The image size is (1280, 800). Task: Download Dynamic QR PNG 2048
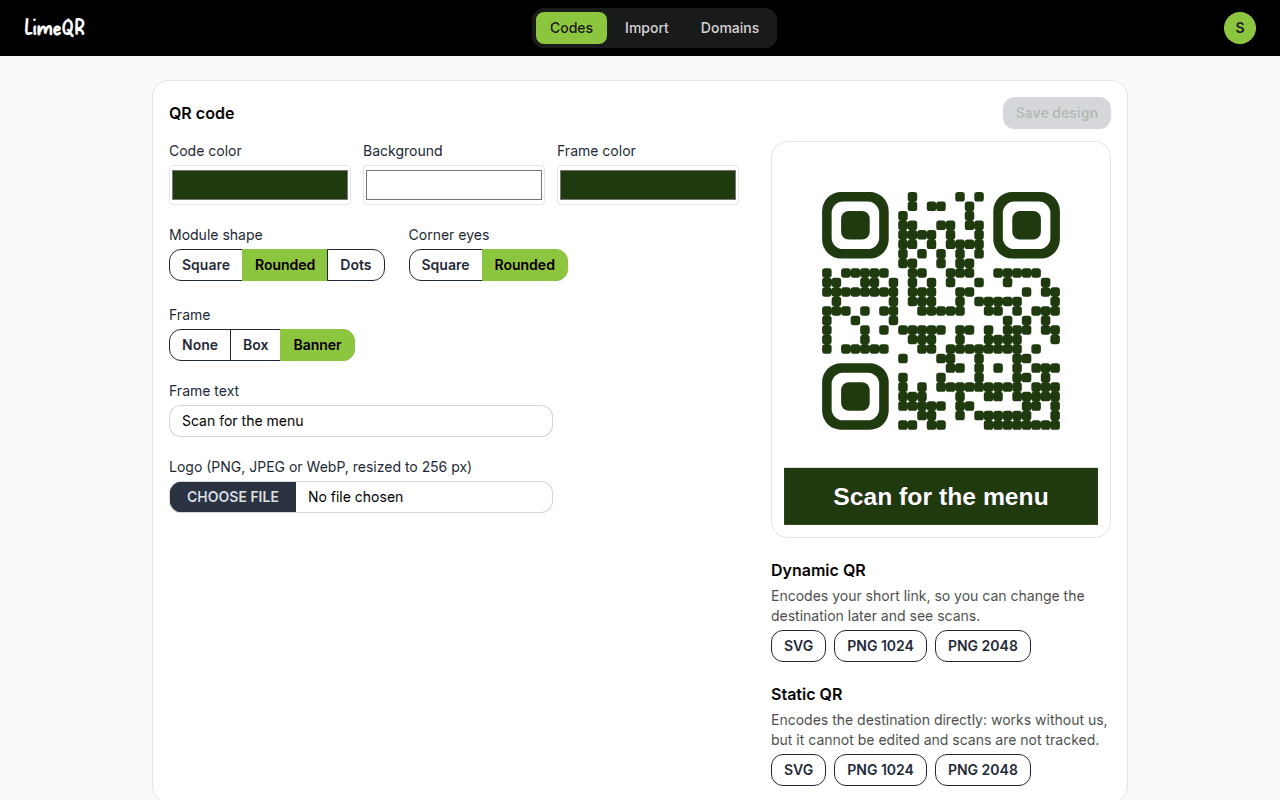click(x=983, y=646)
